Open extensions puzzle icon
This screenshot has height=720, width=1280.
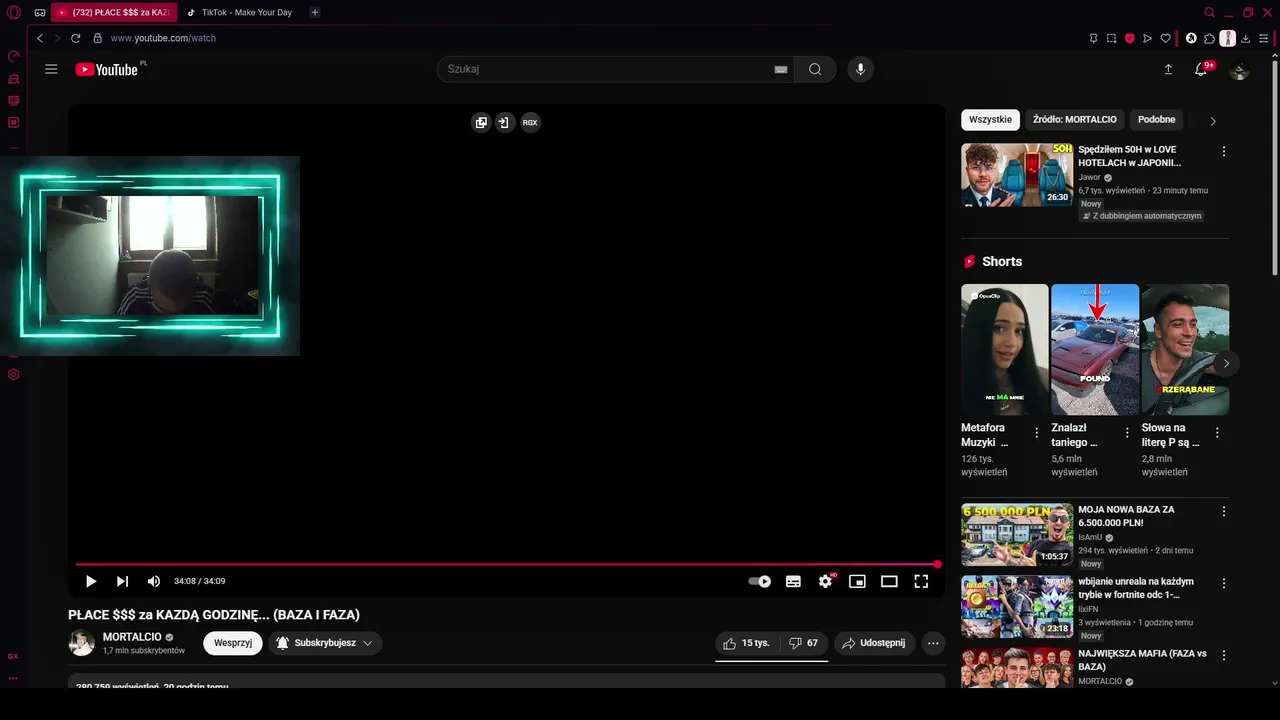point(1209,38)
